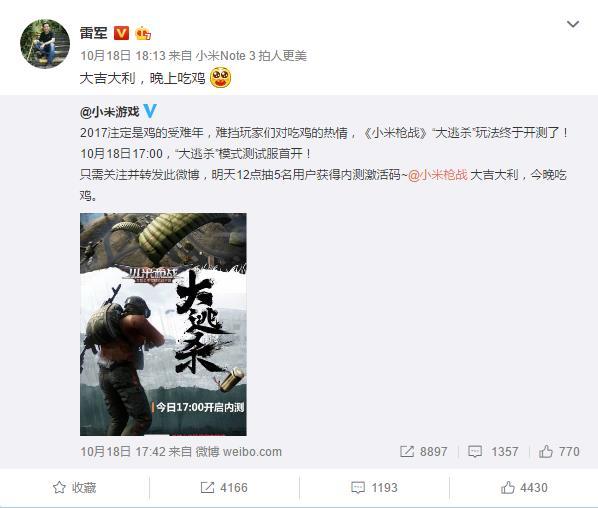Open the 10月18日 17:42 original post timestamp
Screen dimensions: 598x508
pos(123,452)
